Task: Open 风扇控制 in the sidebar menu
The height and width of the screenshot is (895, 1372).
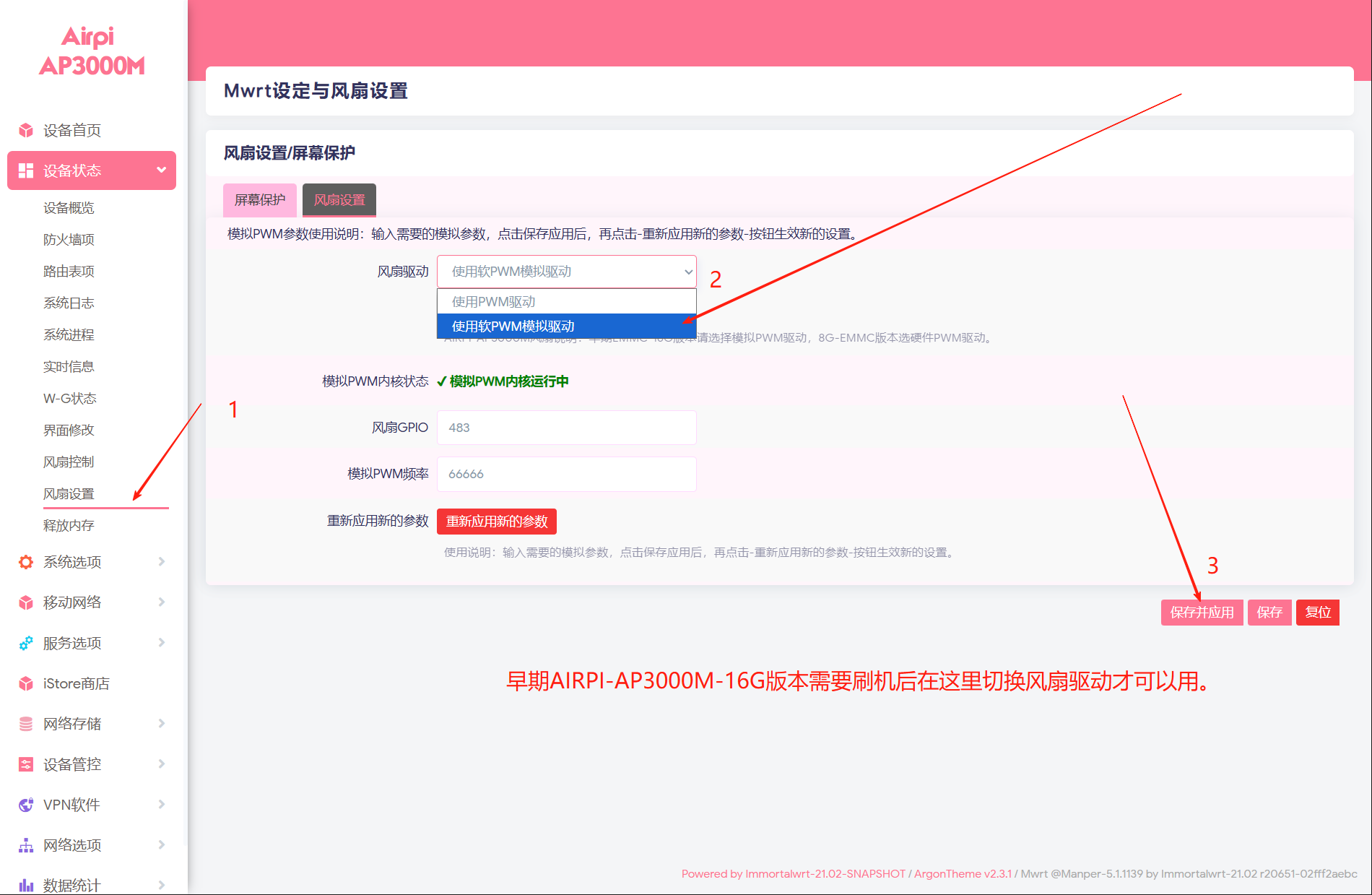Action: point(69,462)
